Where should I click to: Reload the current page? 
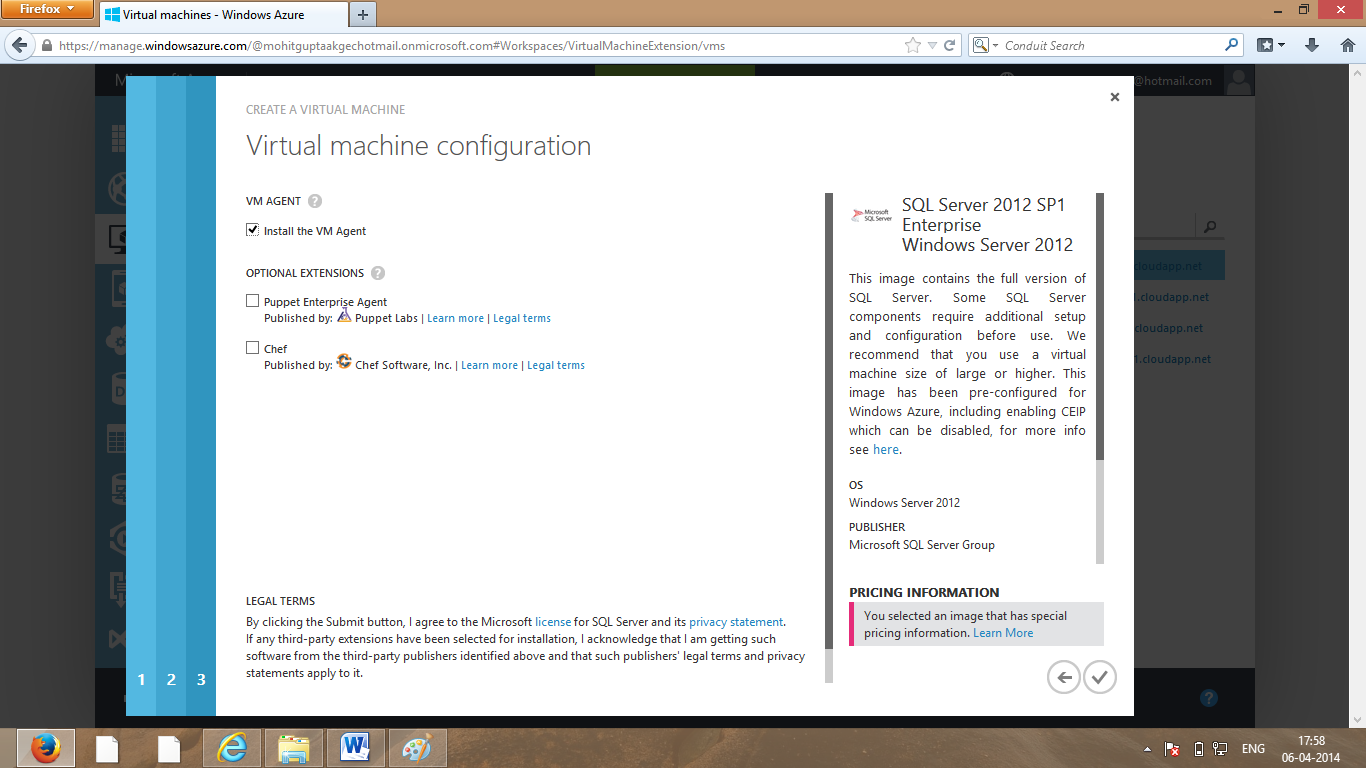(950, 45)
